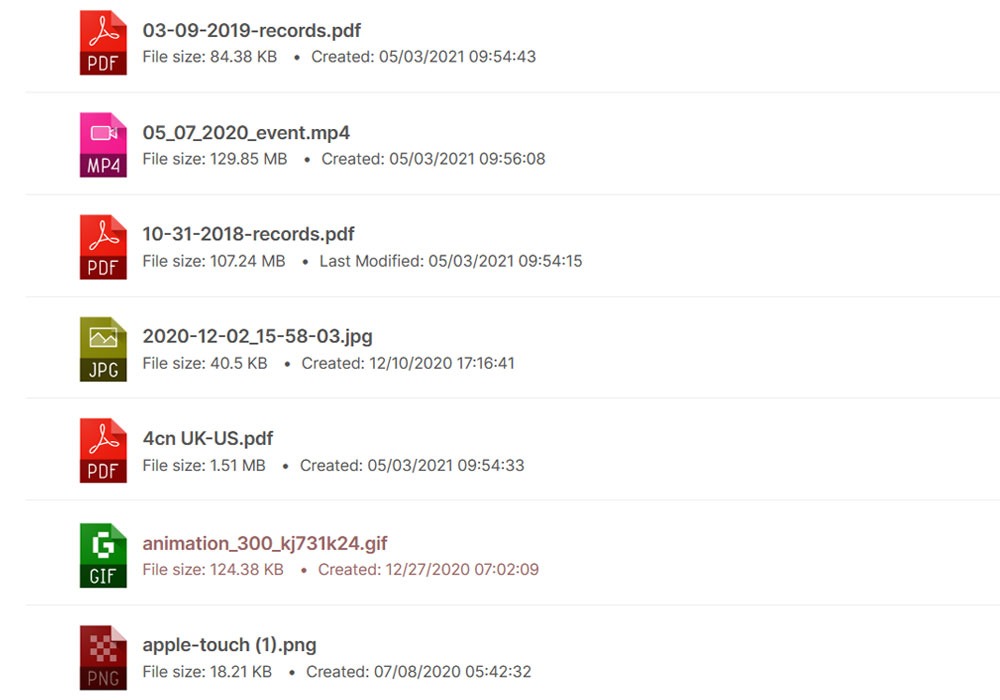The height and width of the screenshot is (700, 1000).
Task: Open the animation_300_kj731k24.gif link
Action: (x=264, y=544)
